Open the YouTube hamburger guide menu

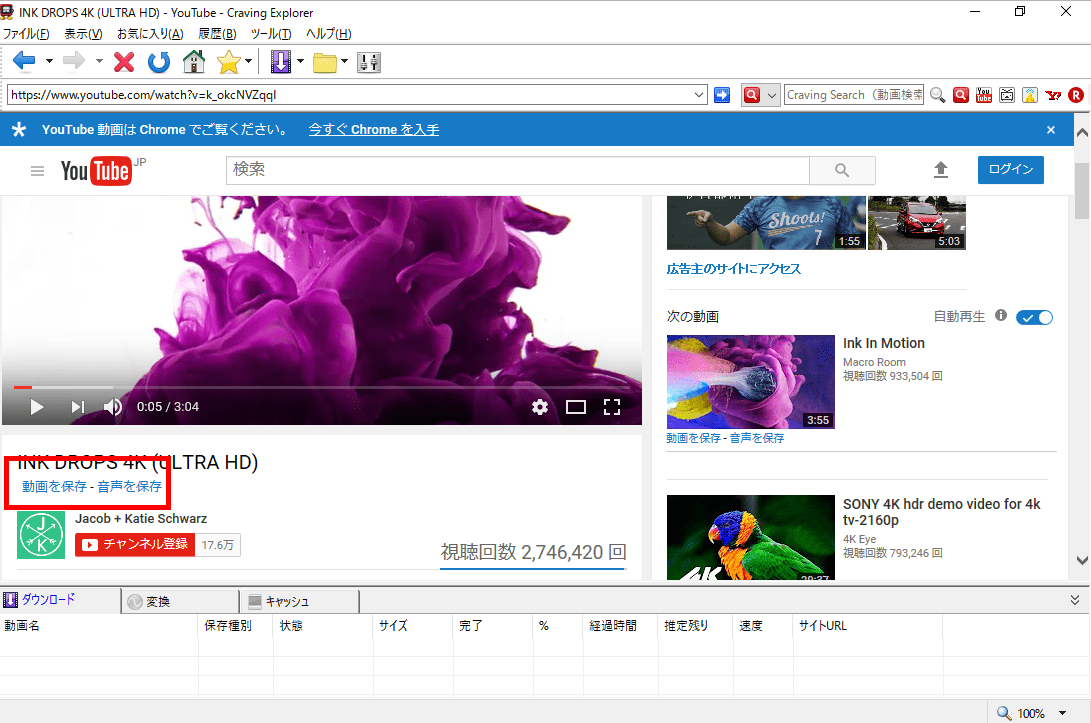pos(38,171)
